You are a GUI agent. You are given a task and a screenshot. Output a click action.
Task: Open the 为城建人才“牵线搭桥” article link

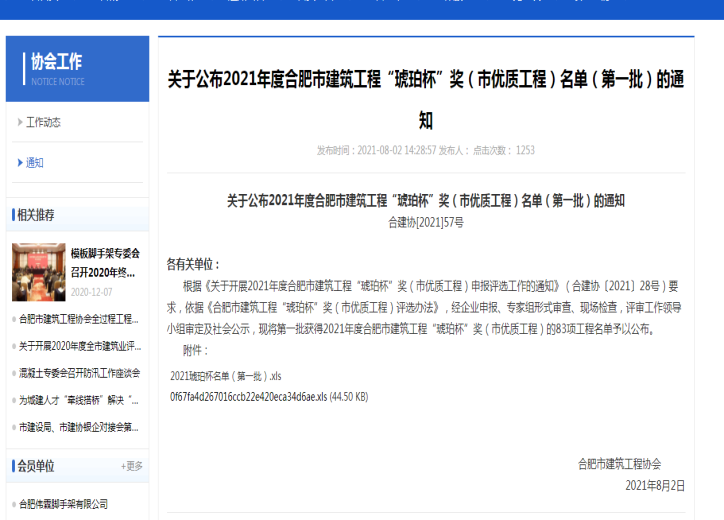pos(79,400)
